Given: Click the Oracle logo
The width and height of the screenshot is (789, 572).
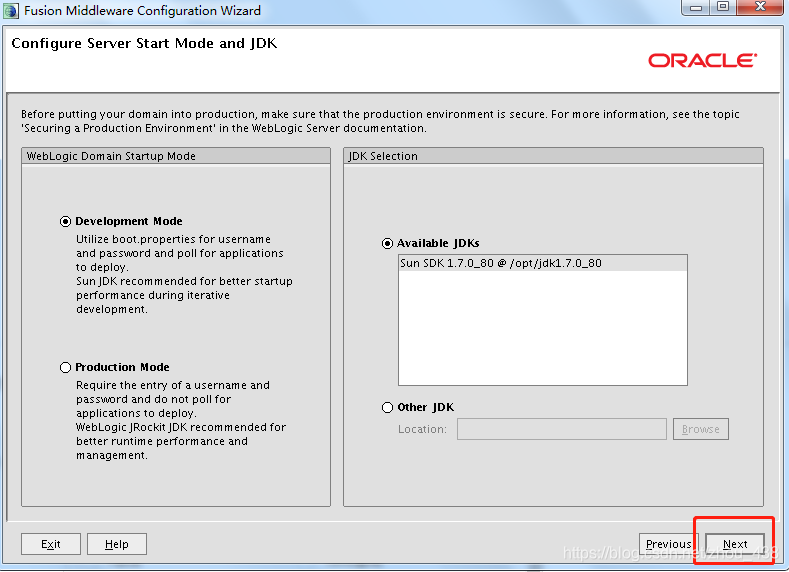Looking at the screenshot, I should click(x=702, y=60).
